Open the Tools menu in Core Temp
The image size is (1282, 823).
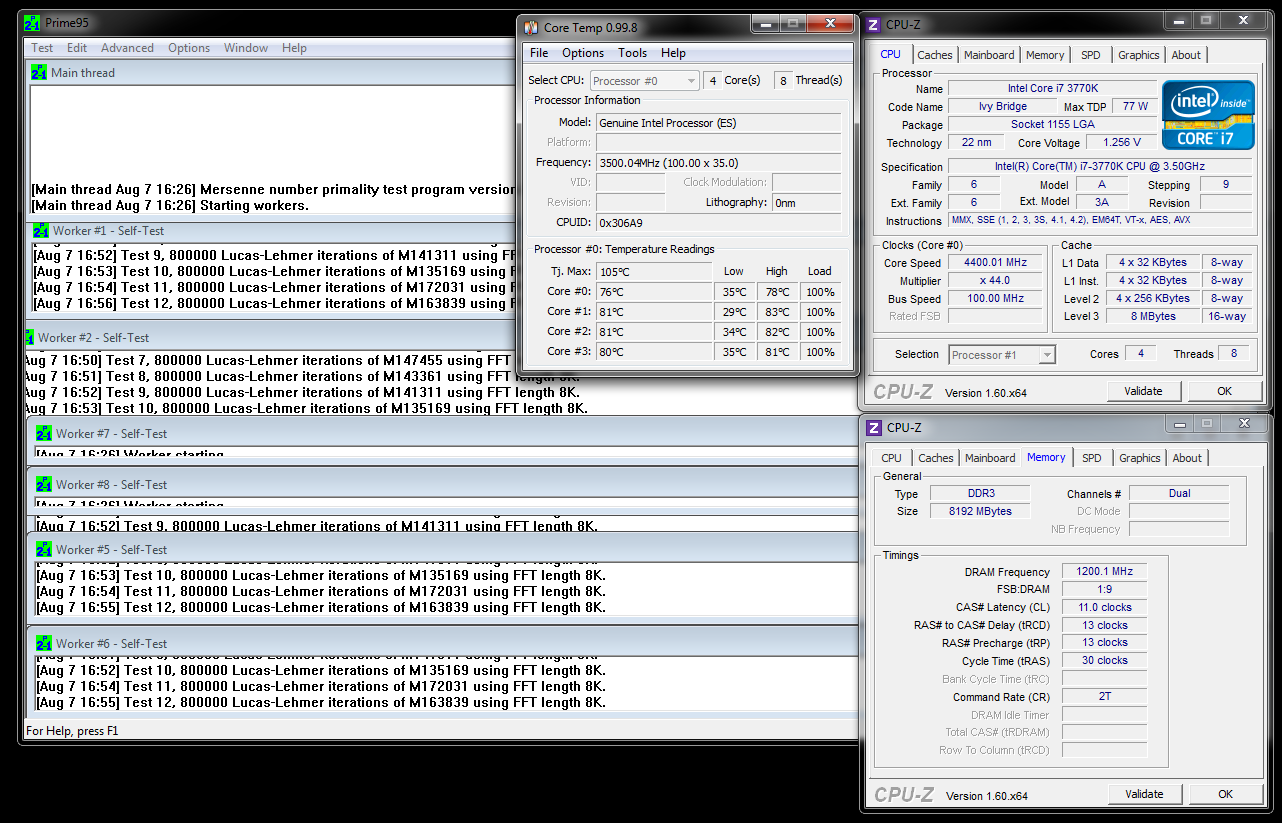point(632,53)
